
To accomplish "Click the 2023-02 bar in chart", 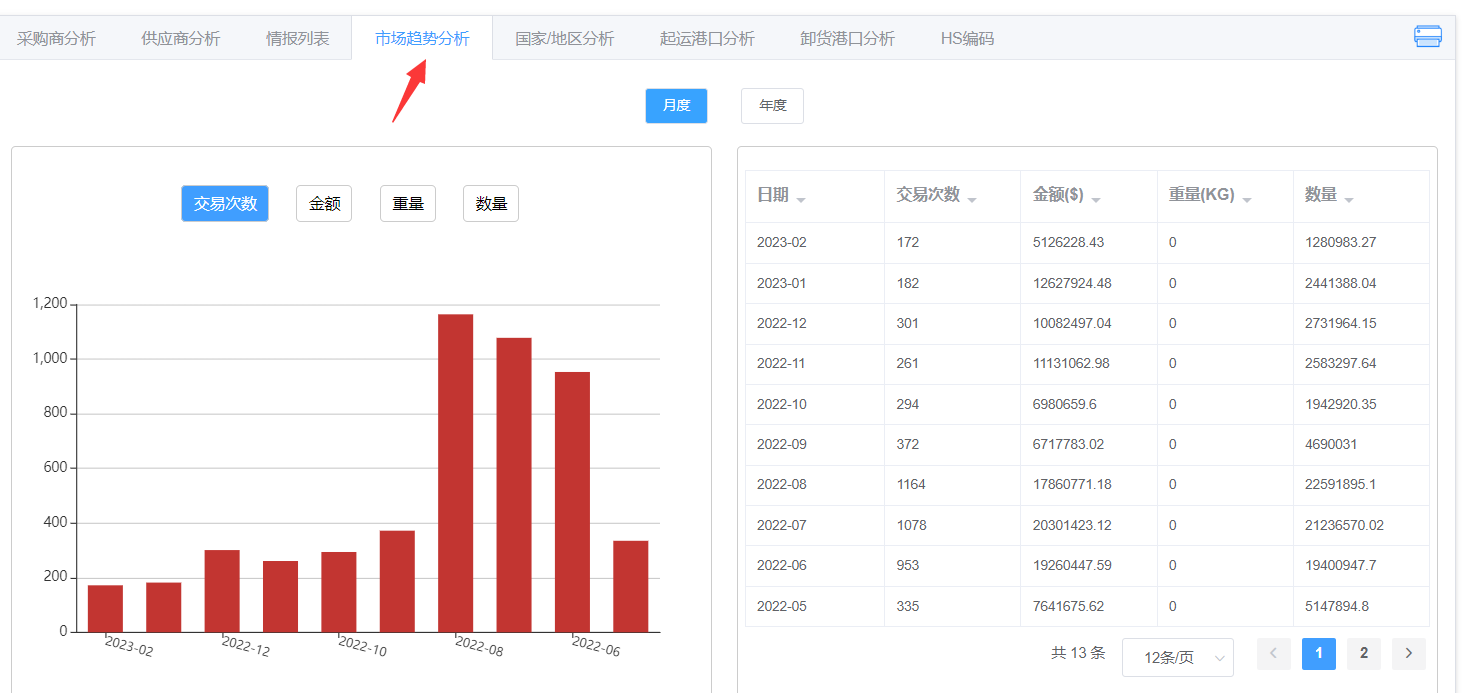I will pos(105,608).
